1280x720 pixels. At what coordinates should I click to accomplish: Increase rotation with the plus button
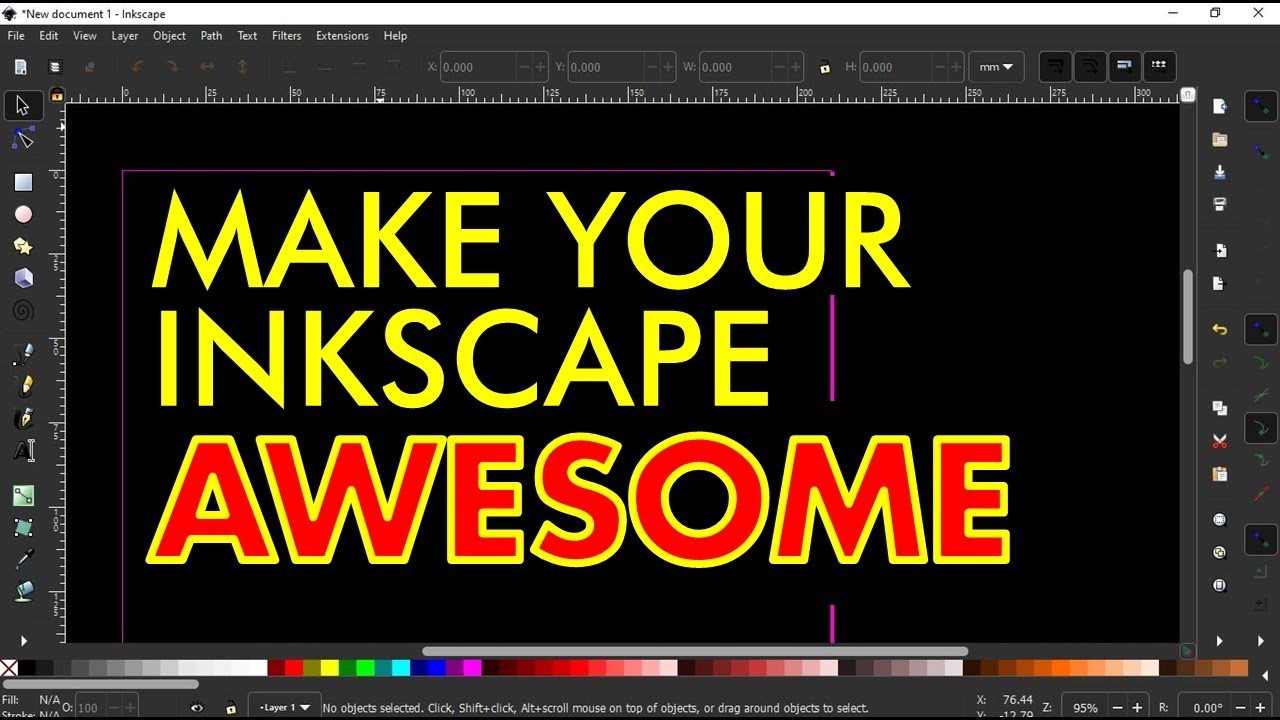[x=1260, y=708]
